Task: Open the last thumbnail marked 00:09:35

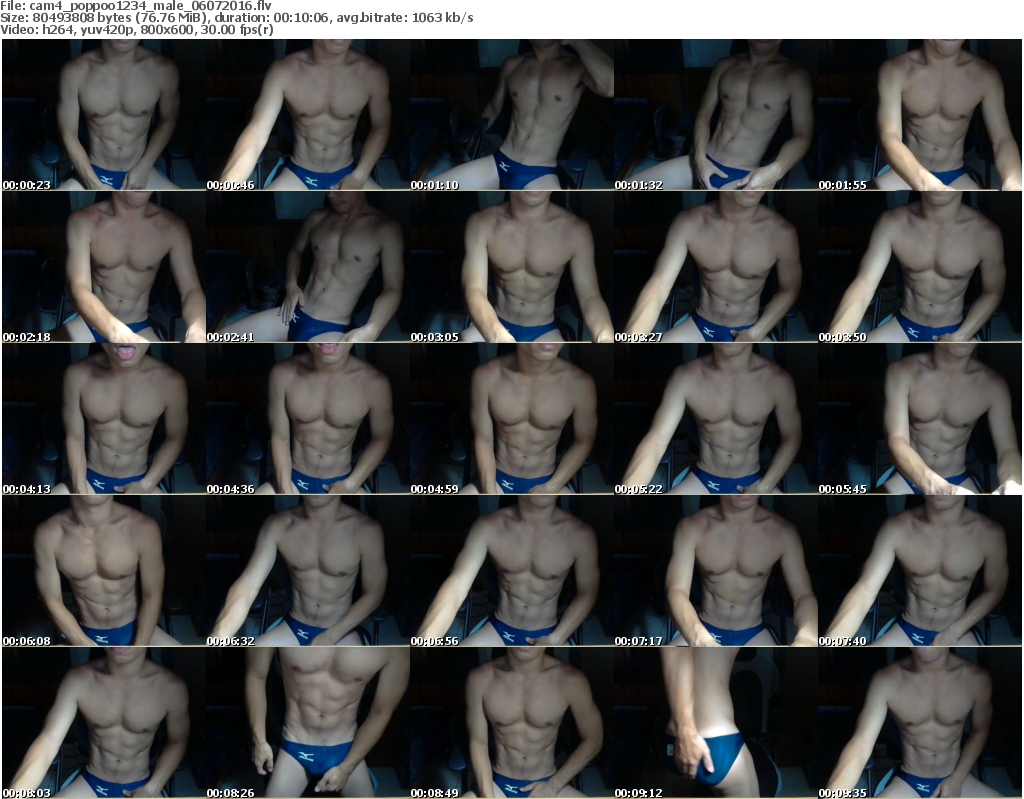Action: click(920, 723)
